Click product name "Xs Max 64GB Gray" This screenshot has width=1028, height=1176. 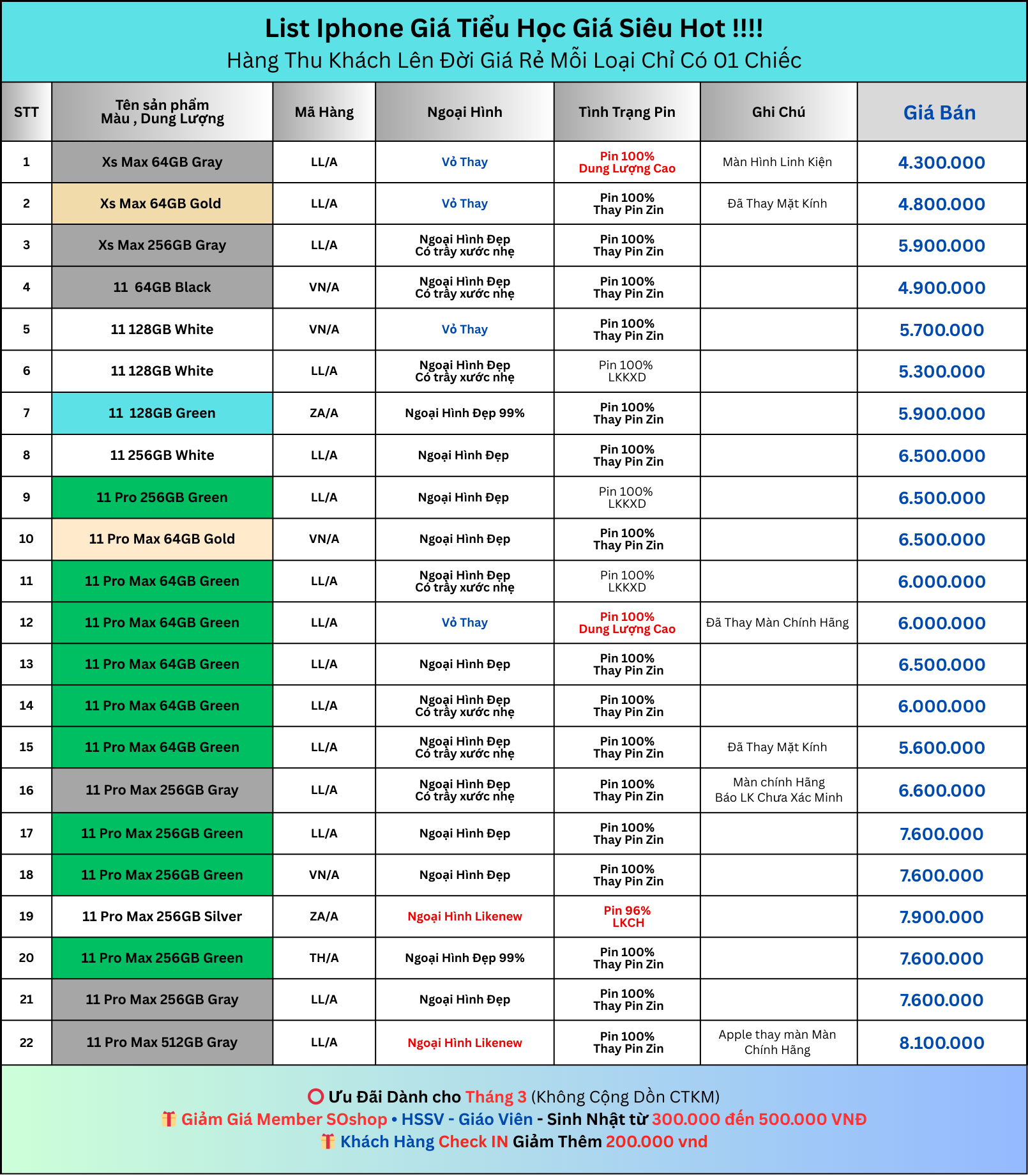tap(162, 162)
